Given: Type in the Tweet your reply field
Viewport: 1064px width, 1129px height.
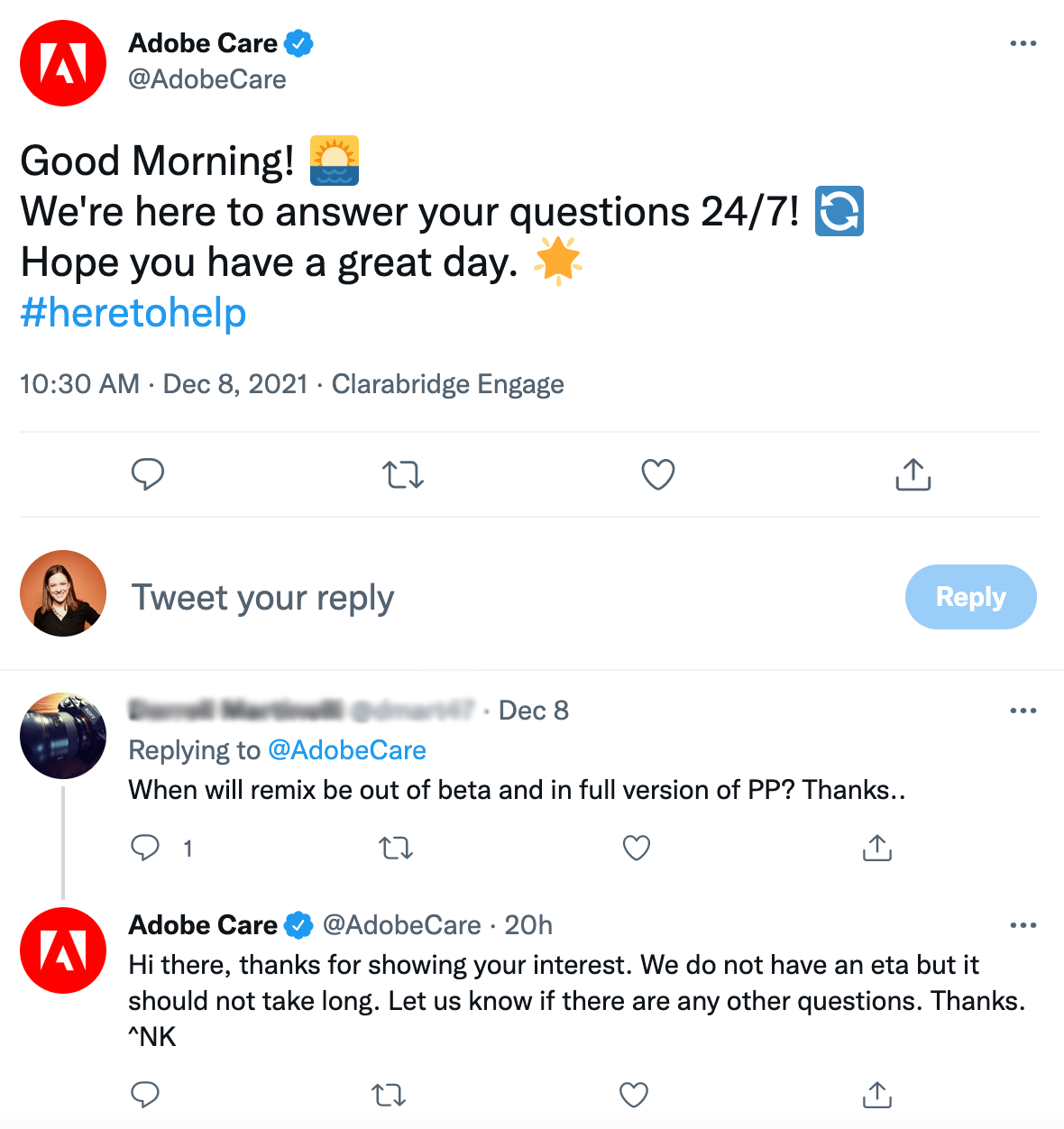Looking at the screenshot, I should 451,597.
